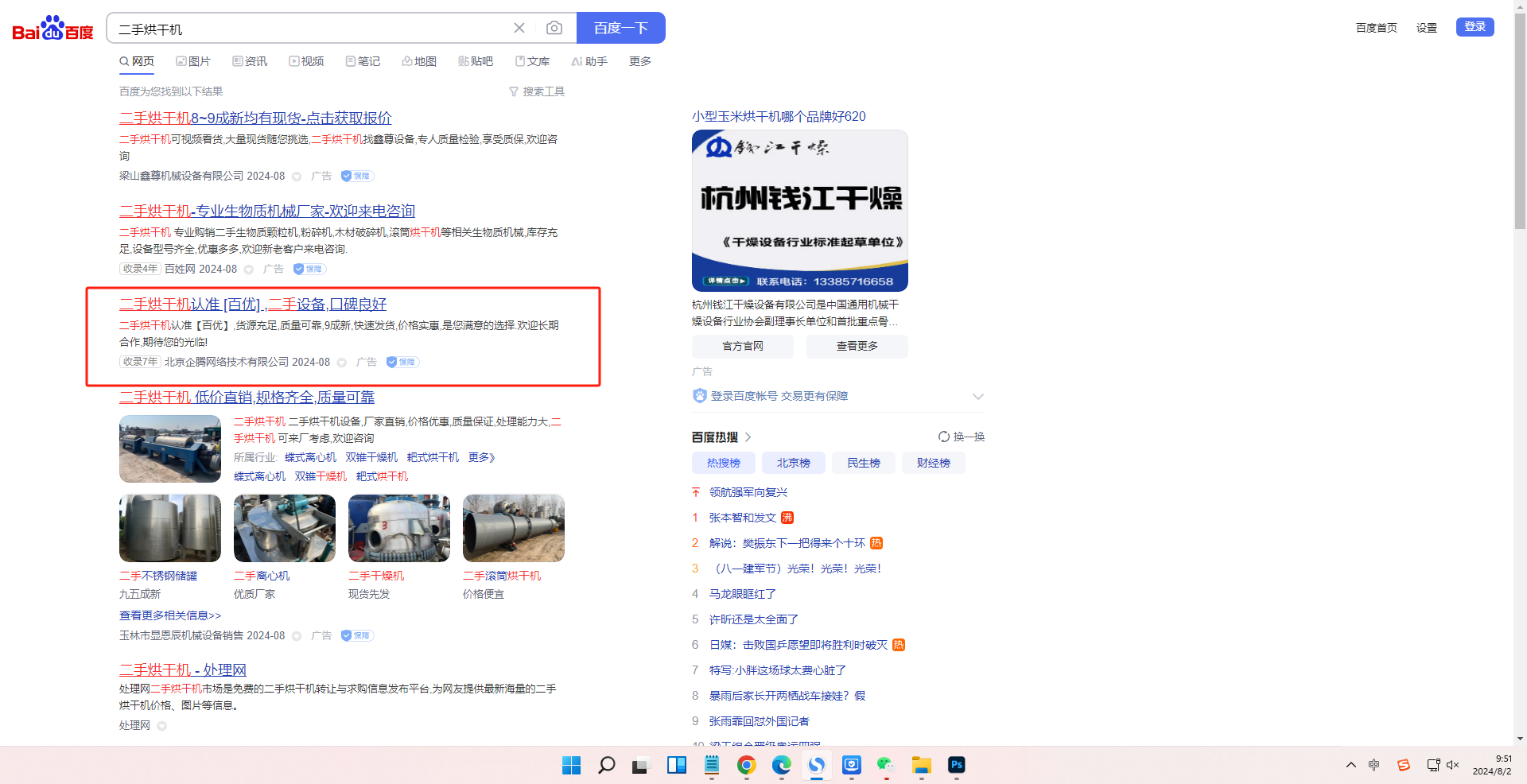Open 搜索工具 filter options
Viewport: 1527px width, 784px height.
[x=537, y=91]
